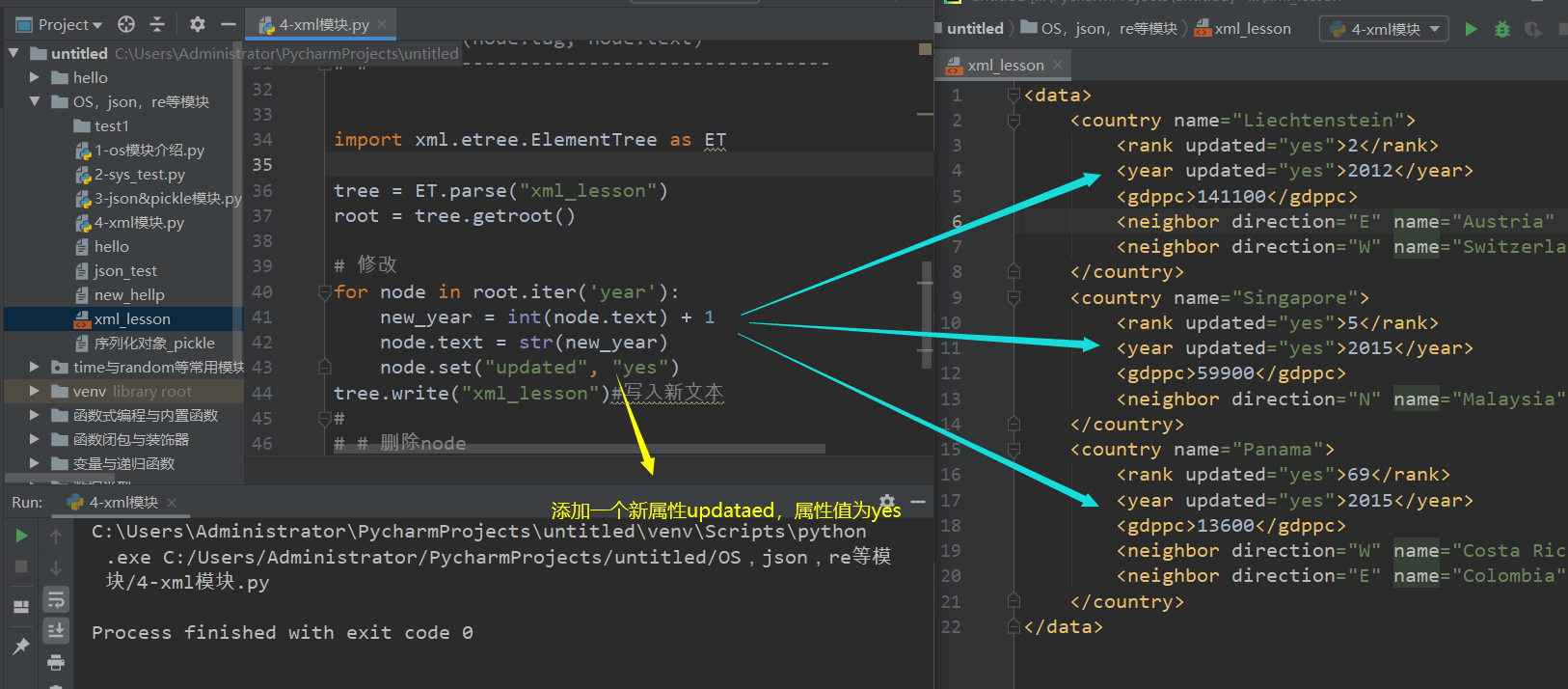
Task: Fold the for loop at code line 40
Action: pyautogui.click(x=325, y=291)
